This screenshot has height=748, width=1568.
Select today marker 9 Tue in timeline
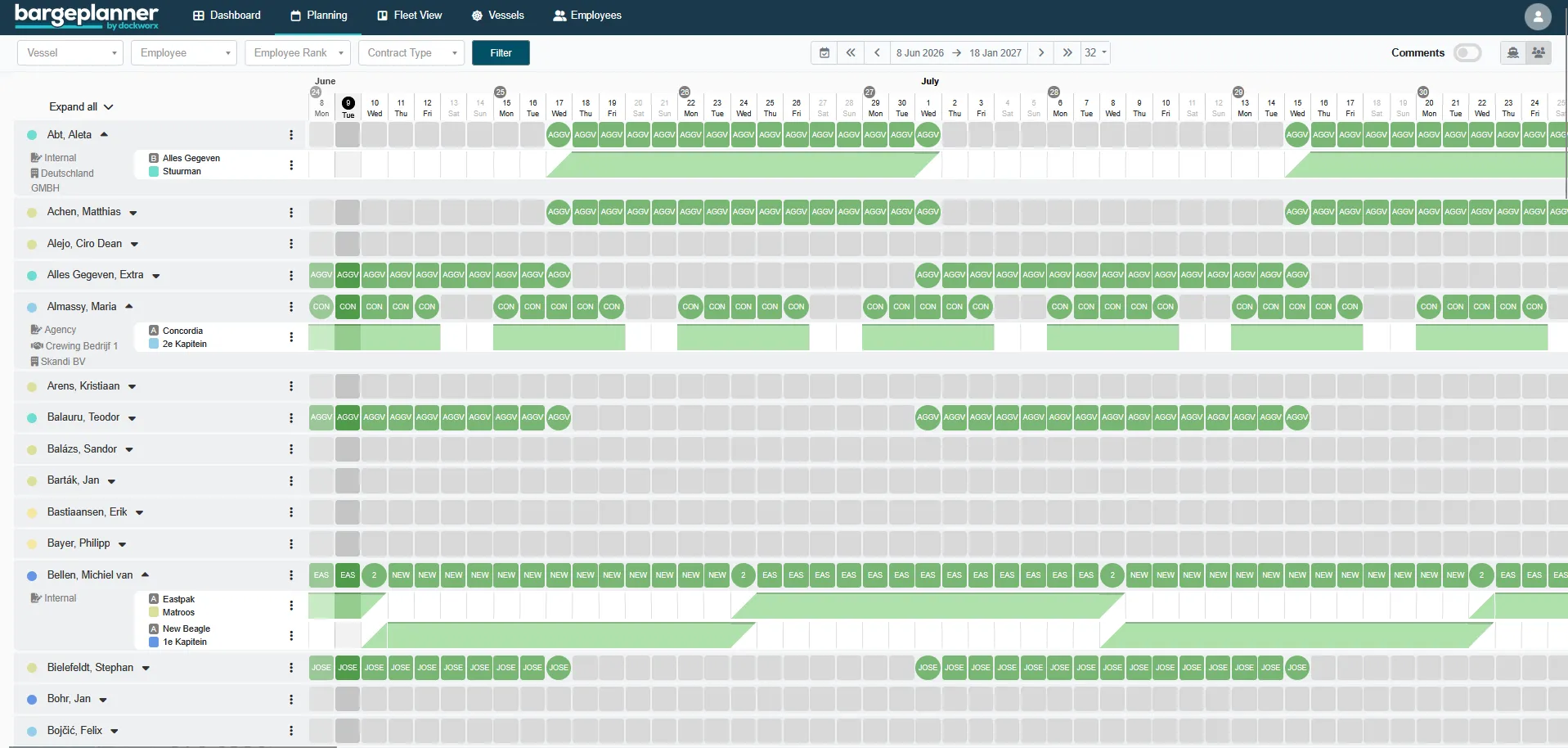point(348,107)
